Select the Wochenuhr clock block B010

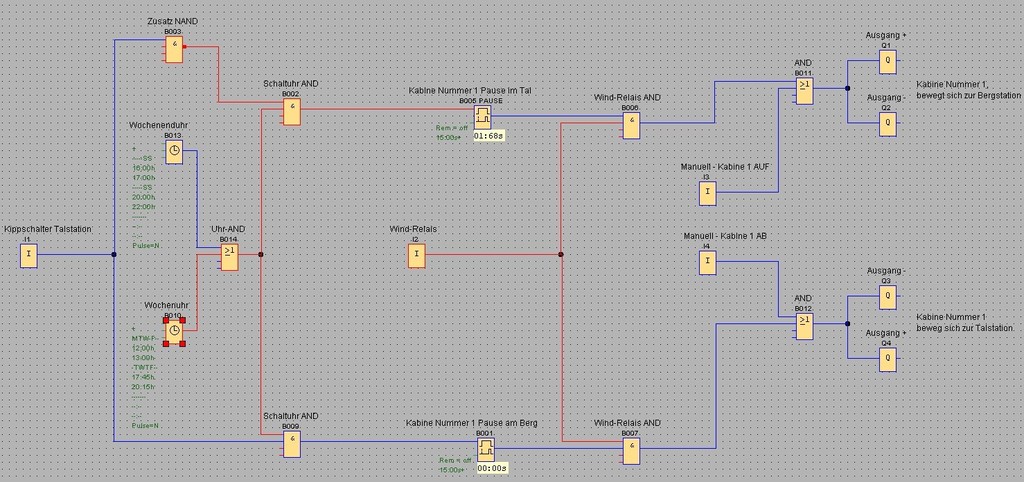point(174,330)
